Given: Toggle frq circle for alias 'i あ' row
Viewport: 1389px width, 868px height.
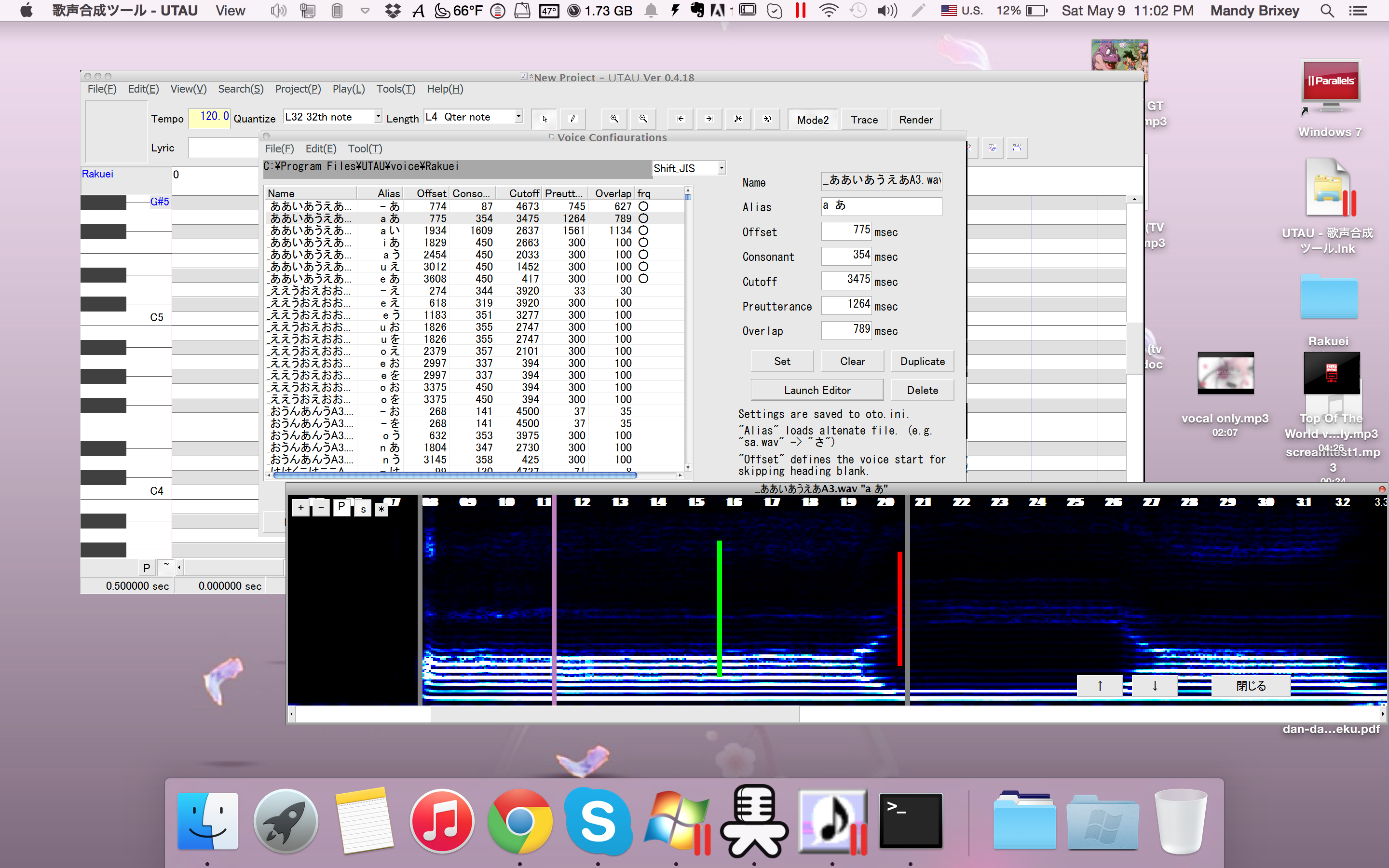Looking at the screenshot, I should 643,242.
